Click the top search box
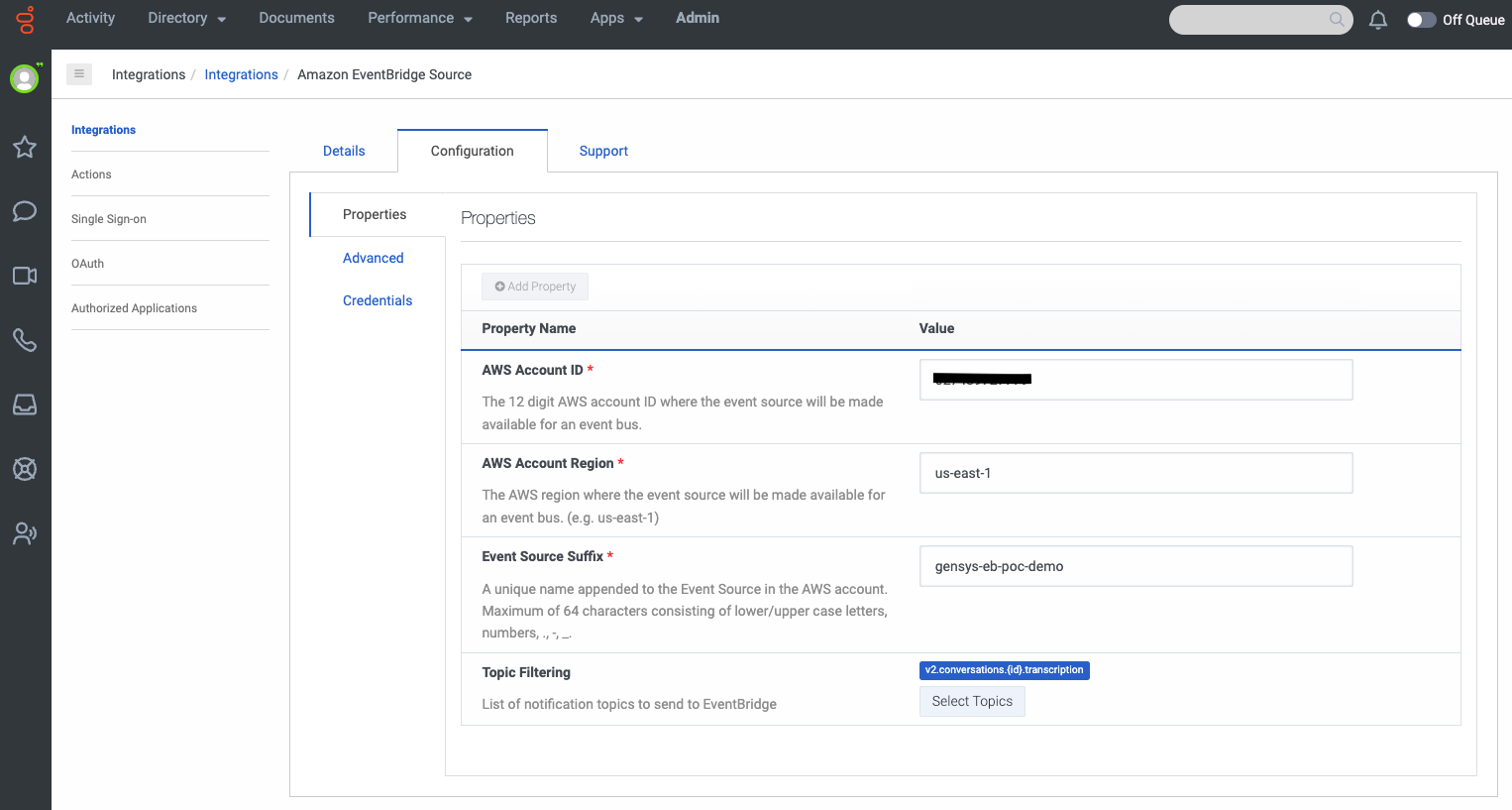1512x810 pixels. point(1260,19)
